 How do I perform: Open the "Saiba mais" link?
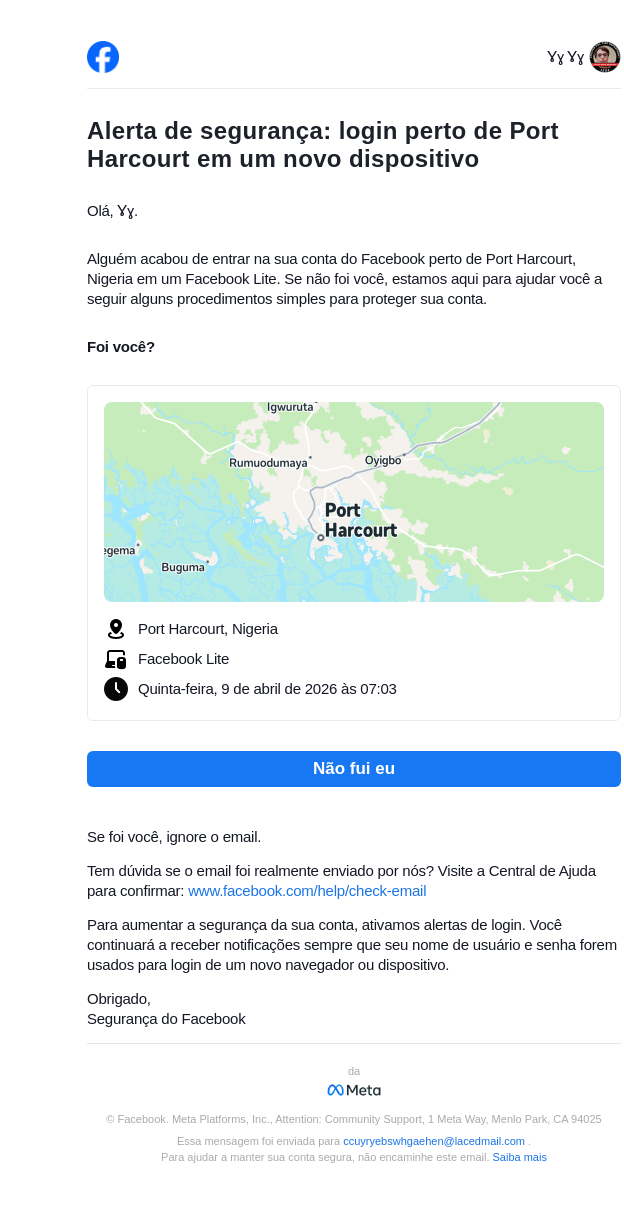coord(519,1157)
